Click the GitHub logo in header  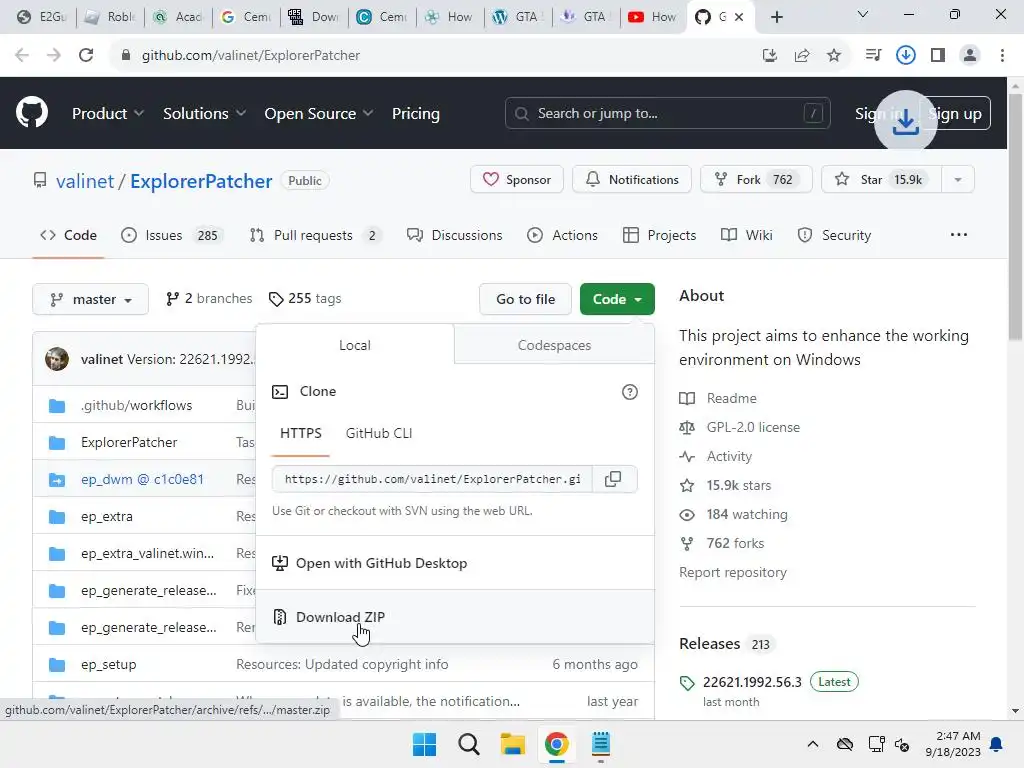[x=32, y=112]
